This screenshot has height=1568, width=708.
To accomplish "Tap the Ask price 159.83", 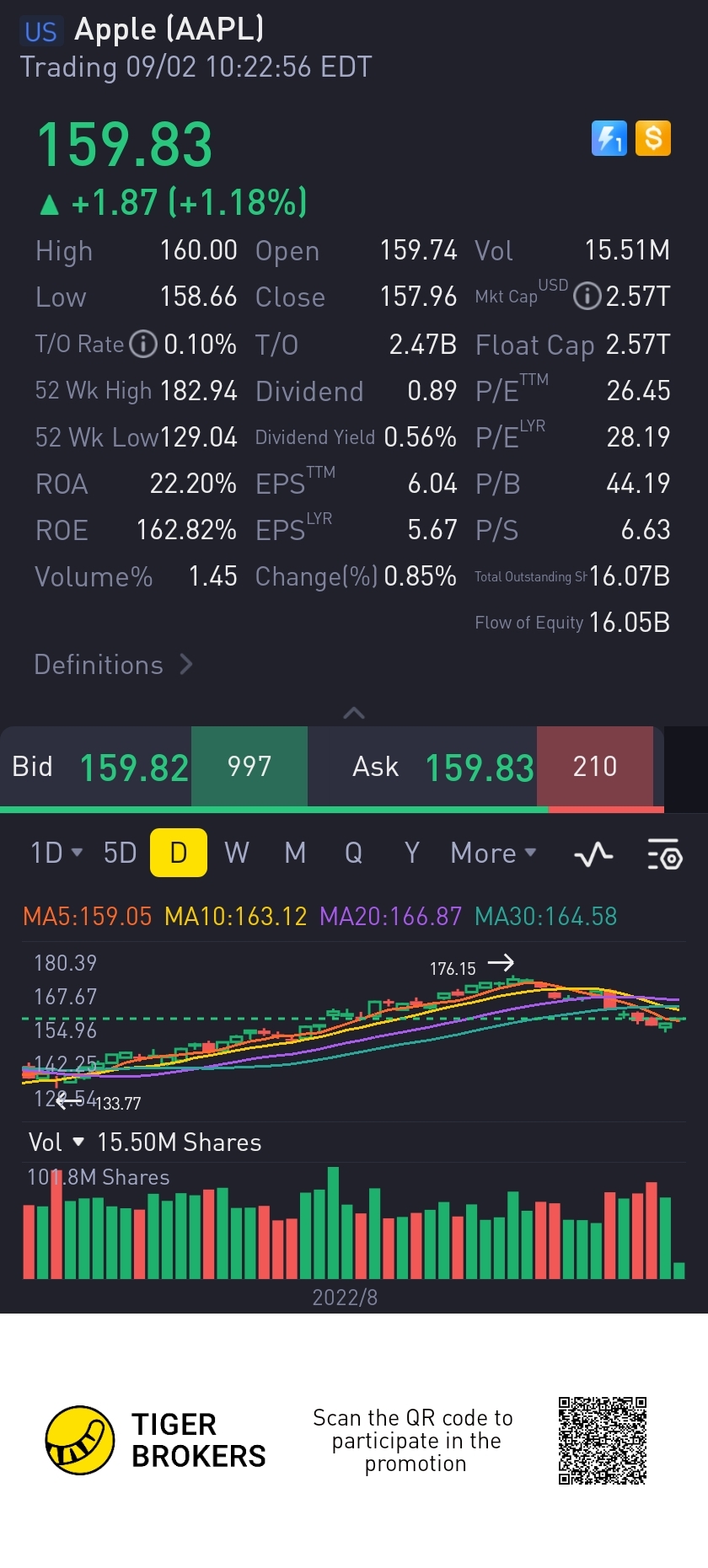I will click(480, 768).
